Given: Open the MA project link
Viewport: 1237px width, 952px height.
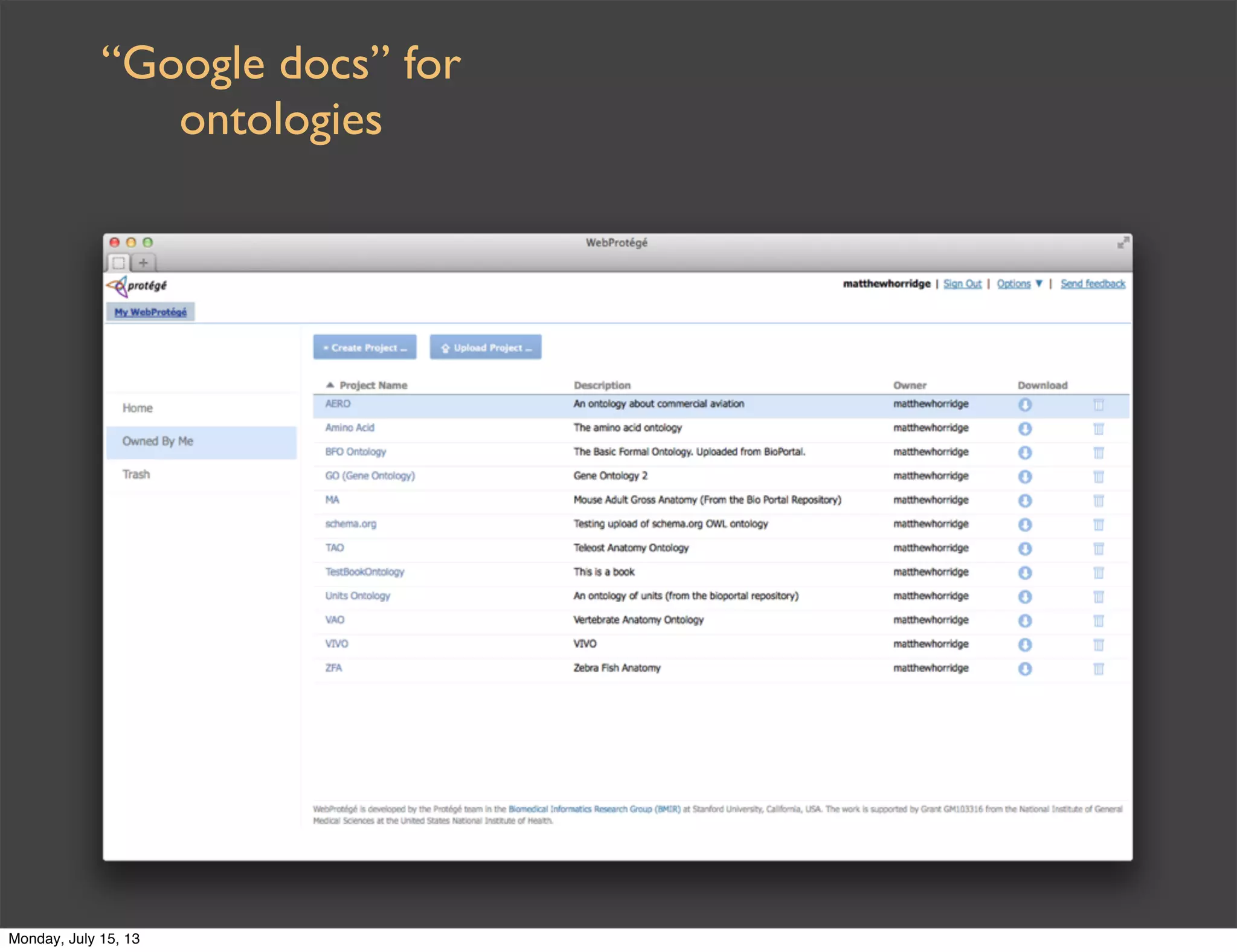Looking at the screenshot, I should point(332,500).
